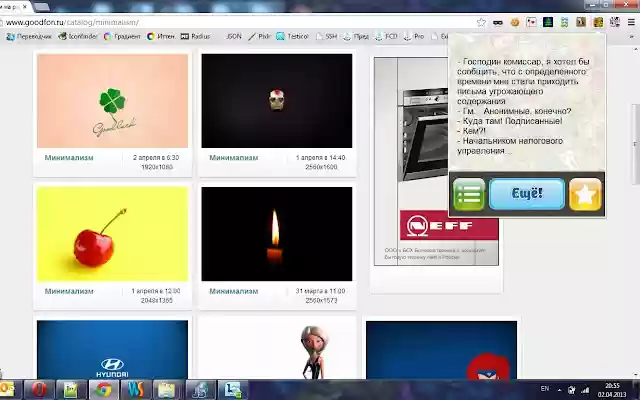Screen dimensions: 640x400
Task: Click the blue Ещё! button
Action: (x=527, y=194)
